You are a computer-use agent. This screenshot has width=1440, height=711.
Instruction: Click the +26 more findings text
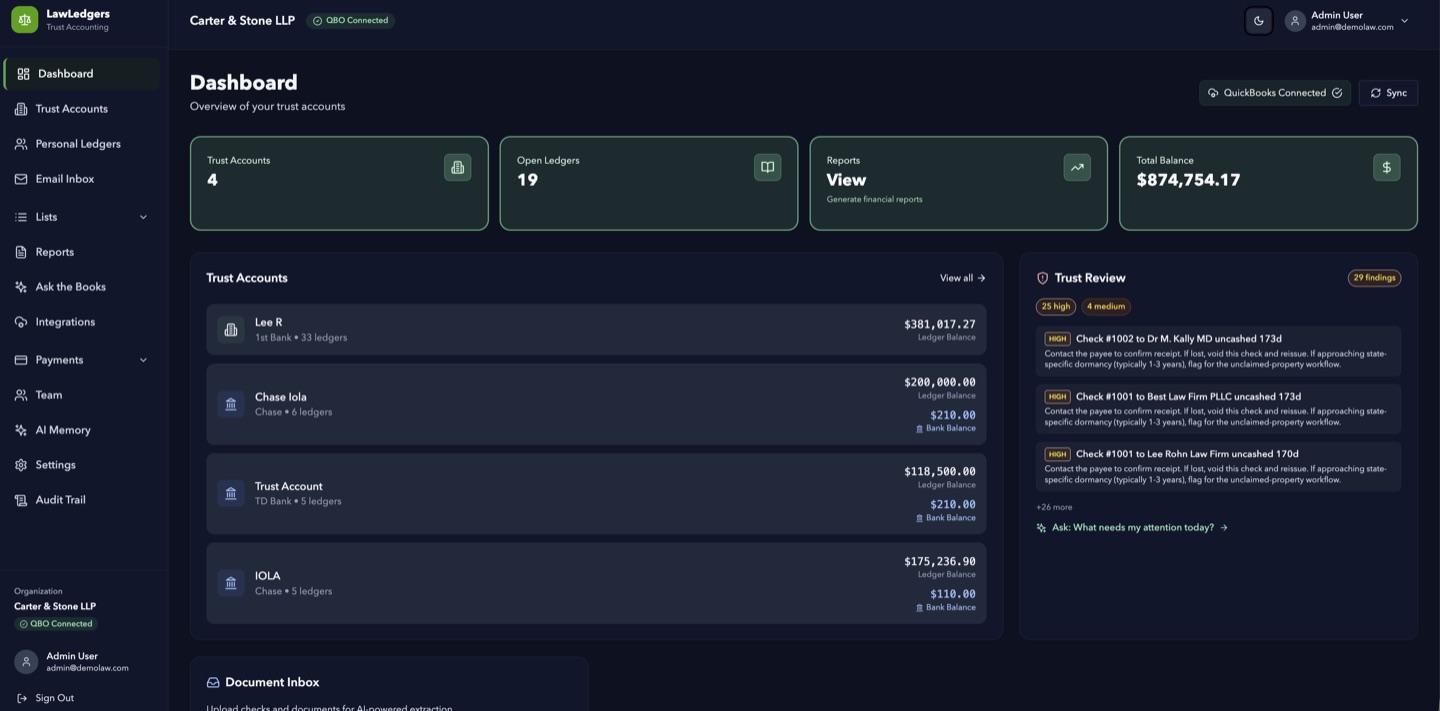pyautogui.click(x=1054, y=507)
